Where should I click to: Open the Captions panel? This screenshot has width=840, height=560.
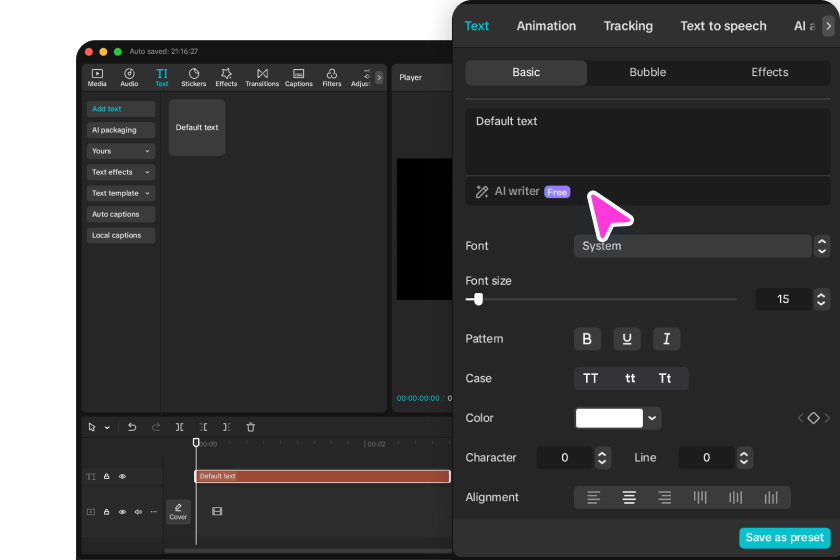coord(298,77)
